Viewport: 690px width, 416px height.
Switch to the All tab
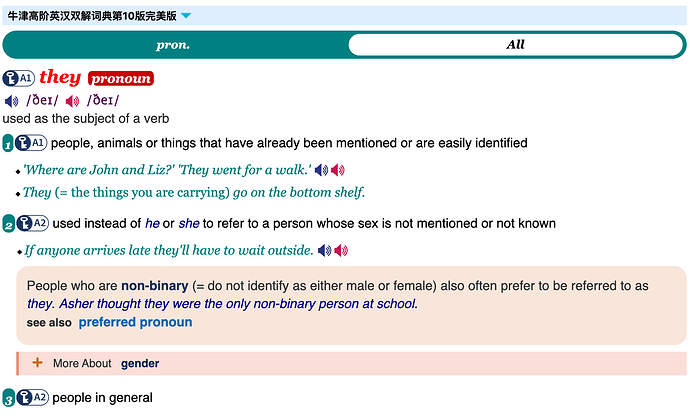coord(515,44)
